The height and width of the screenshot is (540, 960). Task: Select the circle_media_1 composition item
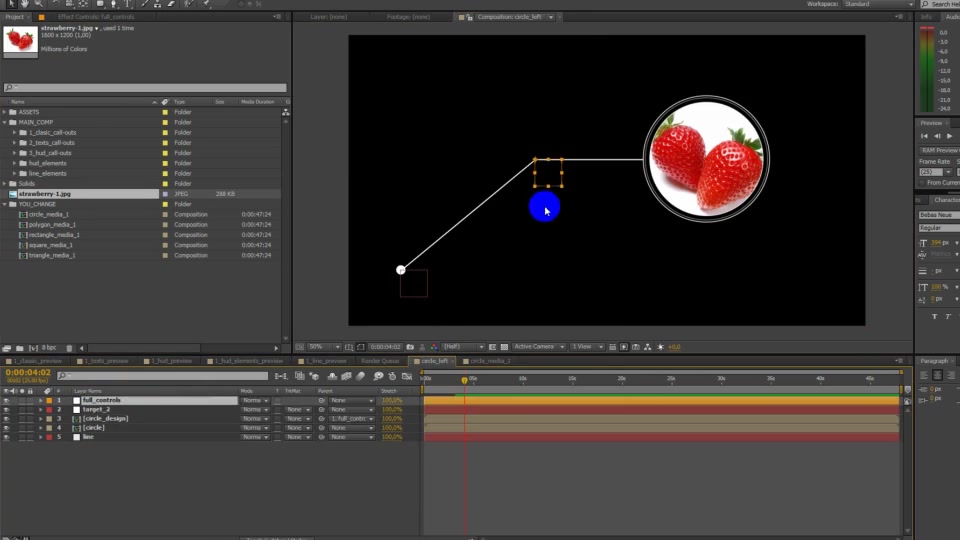[48, 214]
